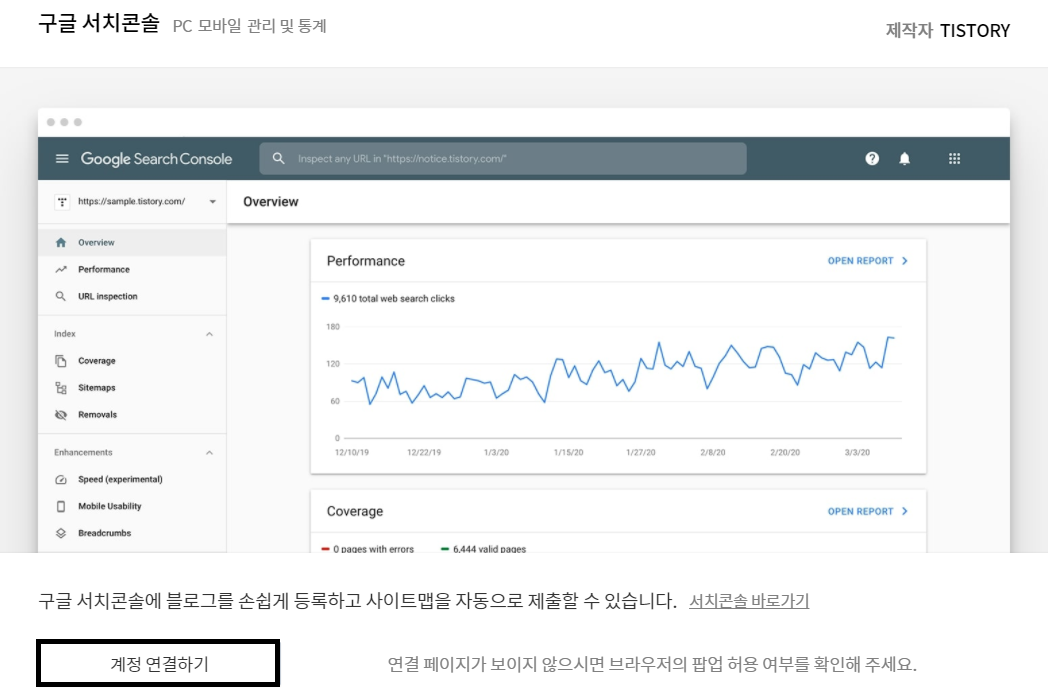Click the TISTORY creator name

pos(974,31)
